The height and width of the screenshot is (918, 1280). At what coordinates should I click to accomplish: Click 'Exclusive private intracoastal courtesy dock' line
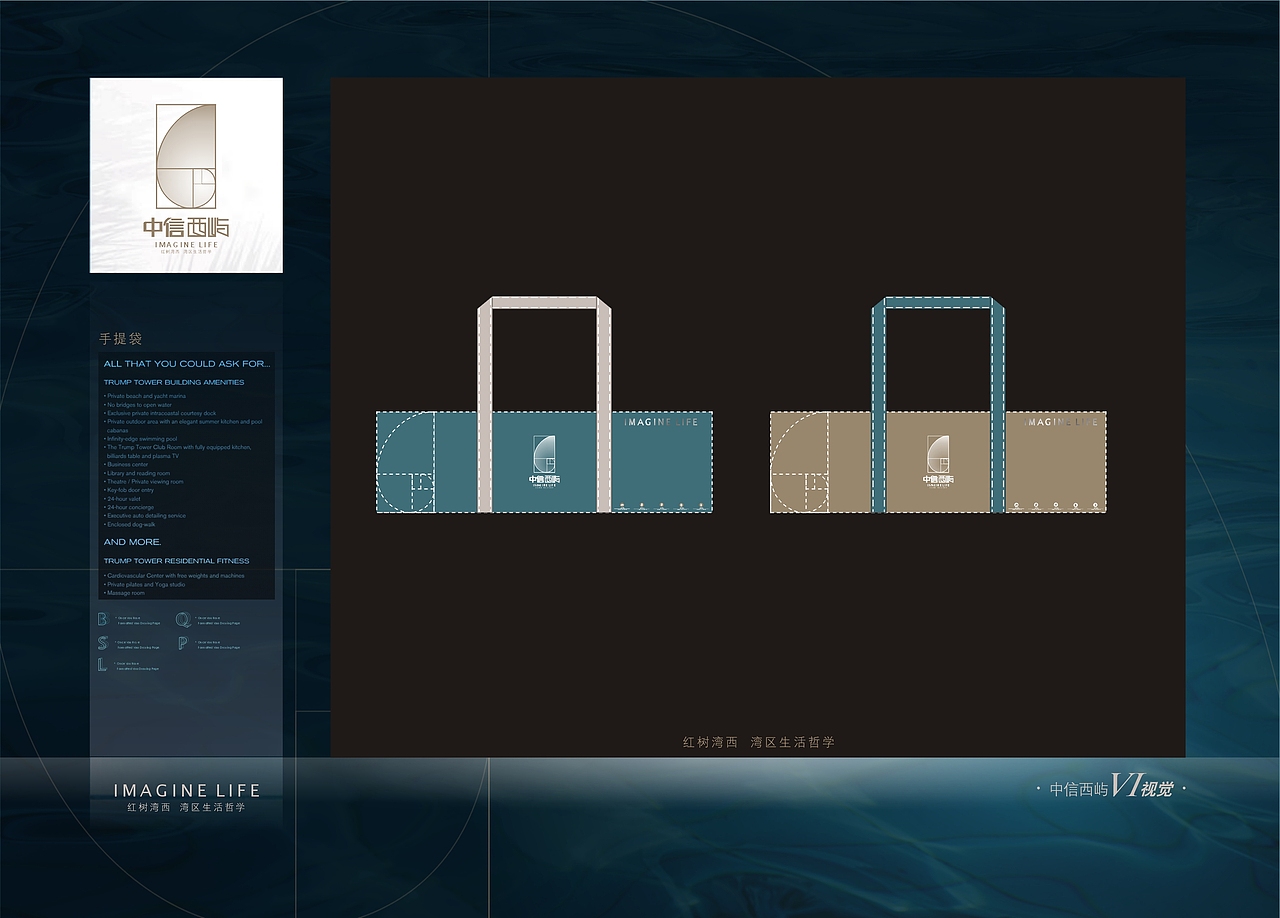[x=160, y=413]
